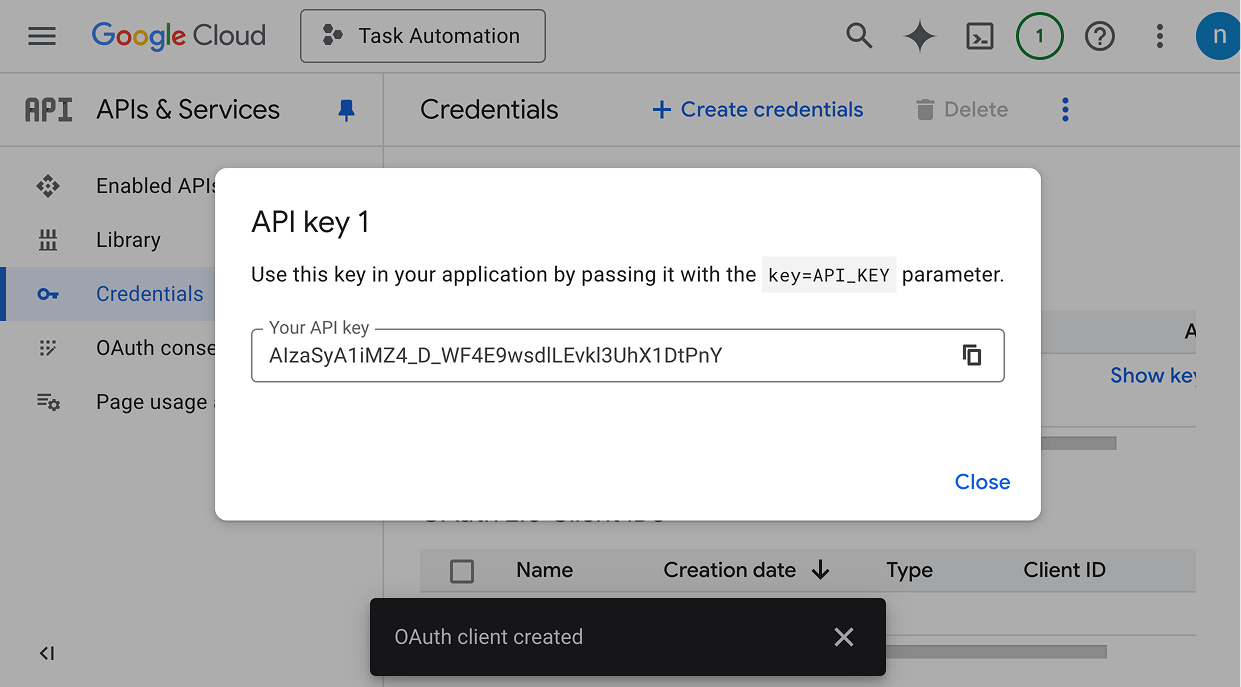
Task: Collapse the left navigation sidebar
Action: pyautogui.click(x=47, y=653)
